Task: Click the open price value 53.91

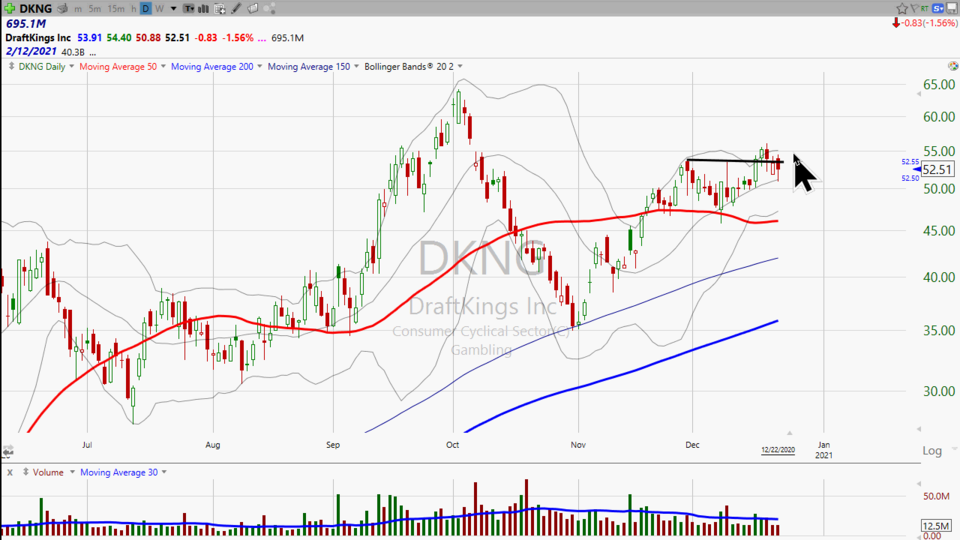Action: (89, 37)
